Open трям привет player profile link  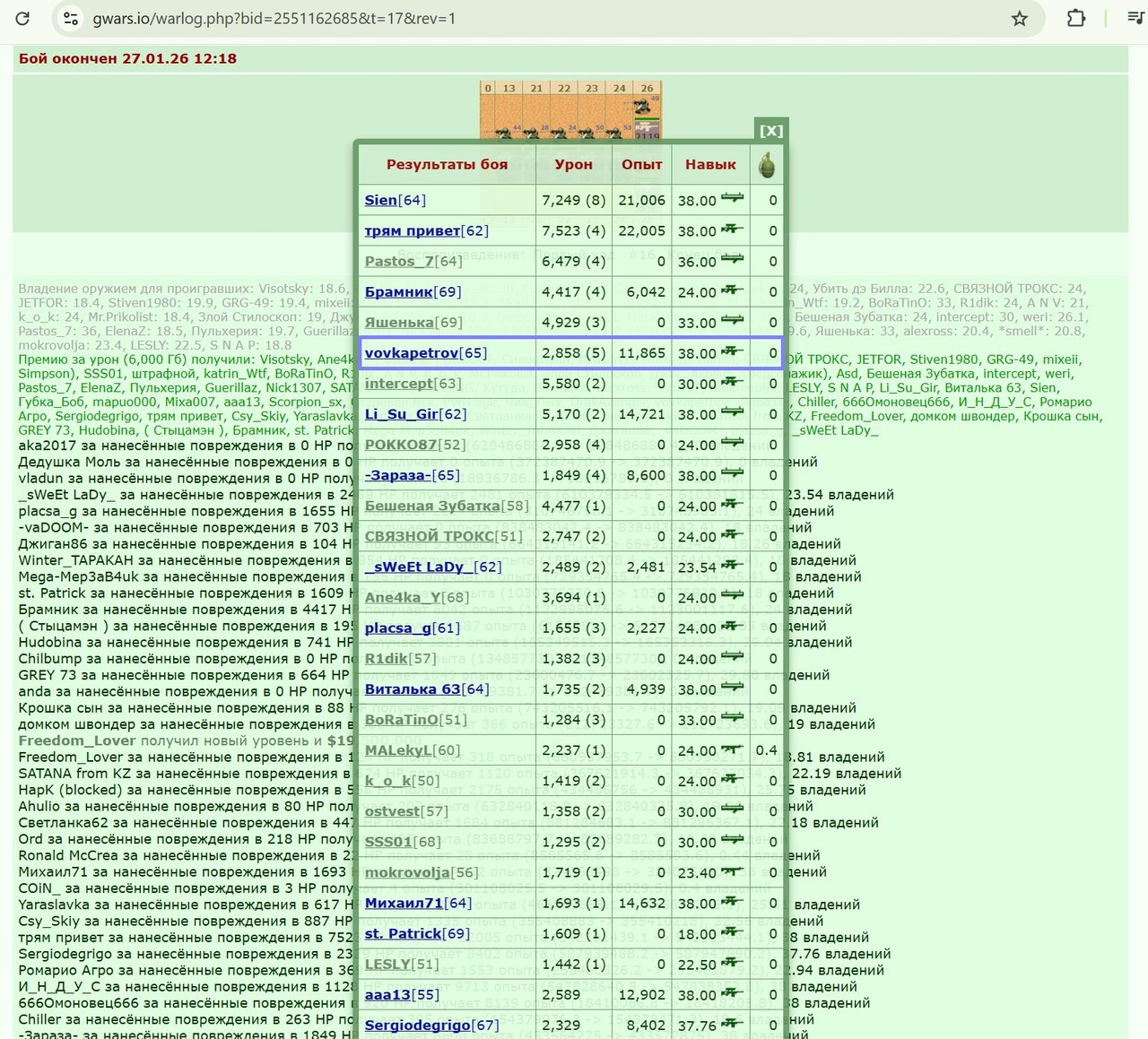pyautogui.click(x=412, y=230)
